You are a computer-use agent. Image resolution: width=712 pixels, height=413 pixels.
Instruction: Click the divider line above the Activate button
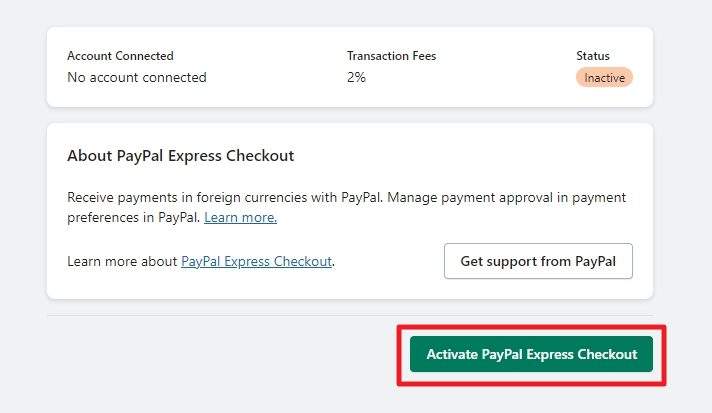[x=350, y=315]
